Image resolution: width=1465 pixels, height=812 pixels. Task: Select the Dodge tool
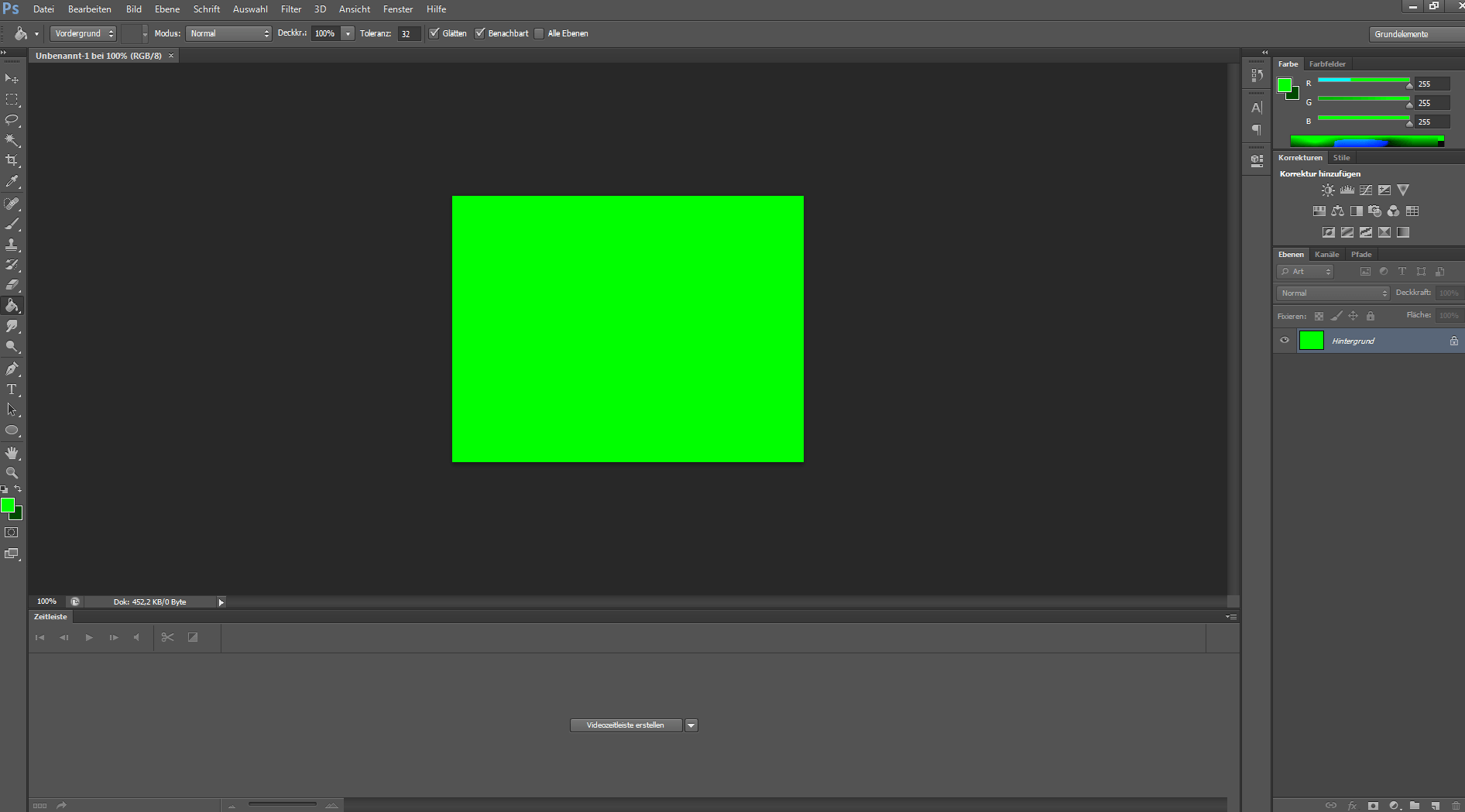click(12, 347)
